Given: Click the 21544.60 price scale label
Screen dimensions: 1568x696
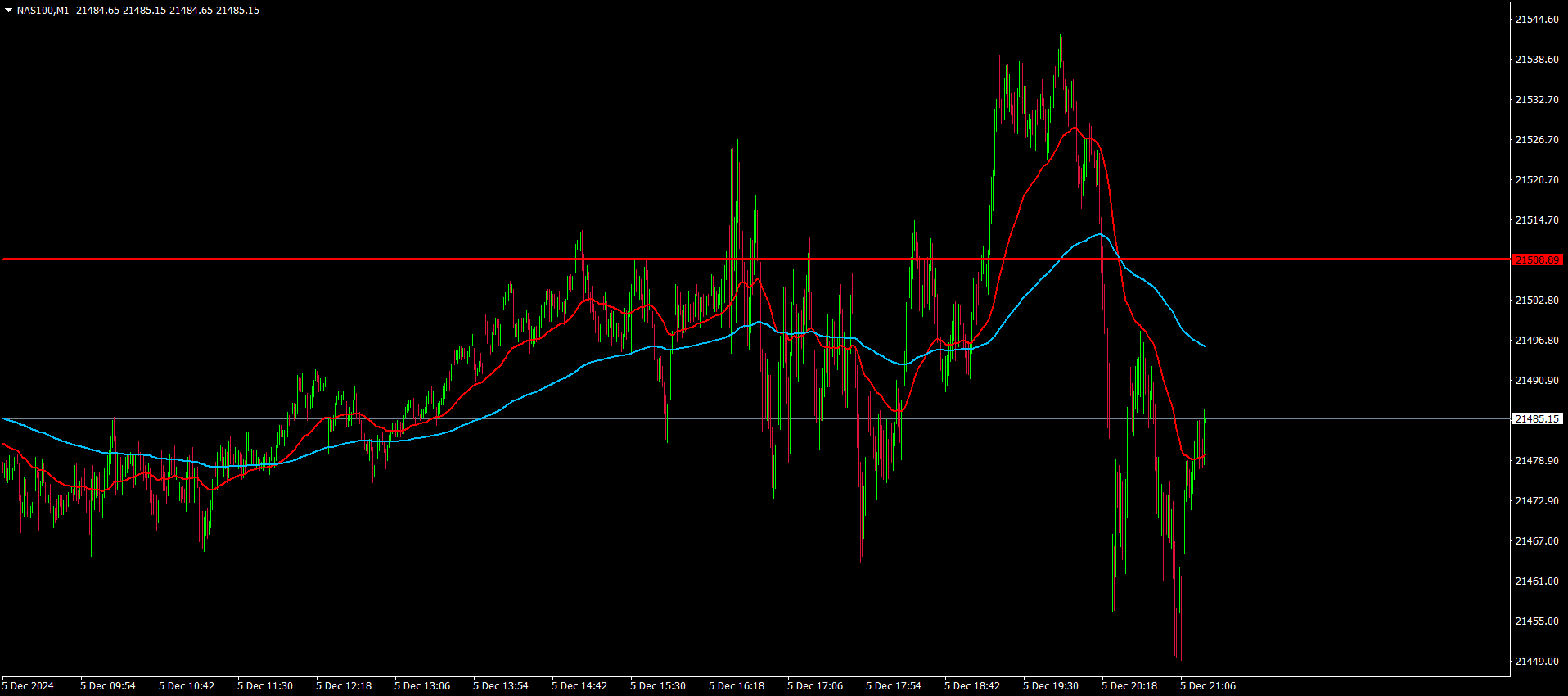Looking at the screenshot, I should click(1537, 20).
